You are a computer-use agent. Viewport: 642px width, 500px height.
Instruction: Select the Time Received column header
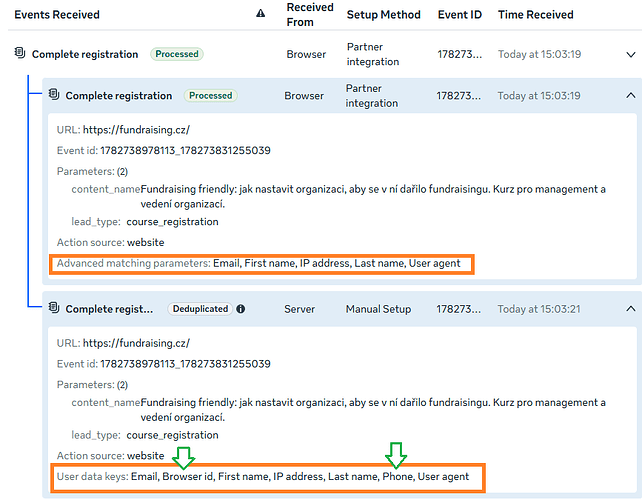point(536,15)
